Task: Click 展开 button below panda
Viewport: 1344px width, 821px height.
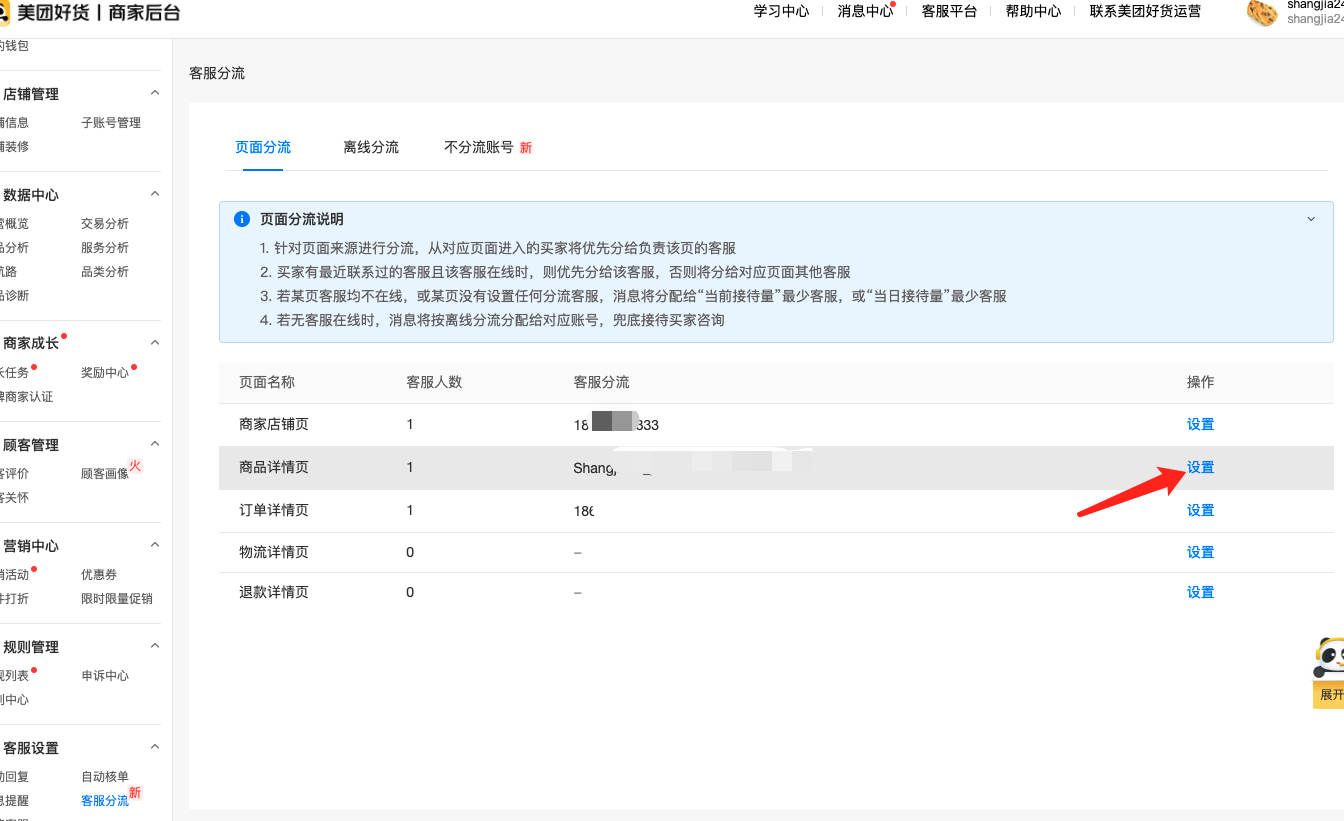Action: (x=1331, y=695)
